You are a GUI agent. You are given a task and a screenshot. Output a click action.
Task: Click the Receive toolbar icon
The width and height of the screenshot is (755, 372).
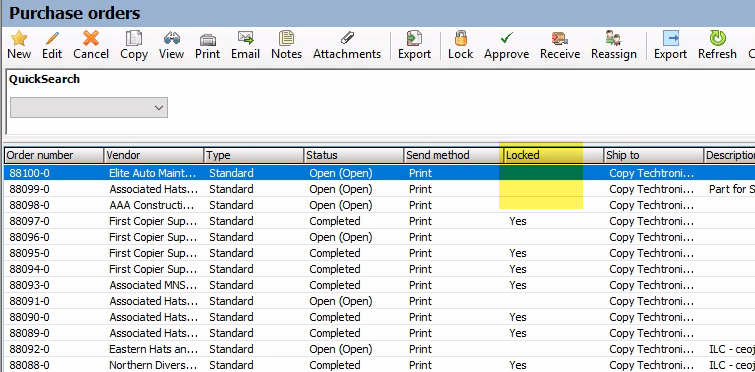pyautogui.click(x=560, y=38)
